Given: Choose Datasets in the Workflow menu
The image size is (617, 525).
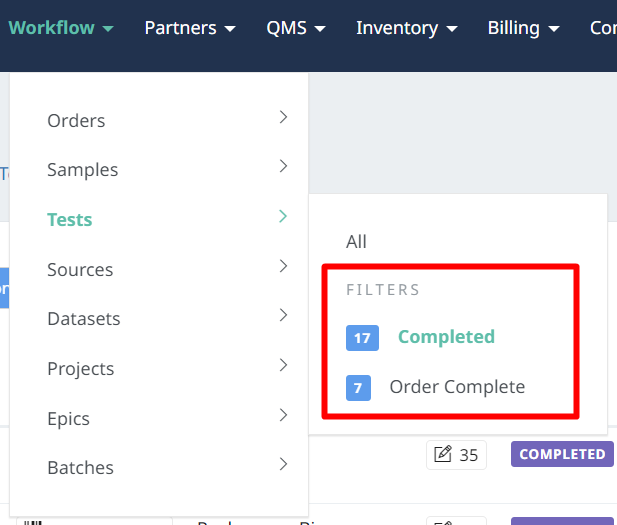Looking at the screenshot, I should click(x=84, y=319).
